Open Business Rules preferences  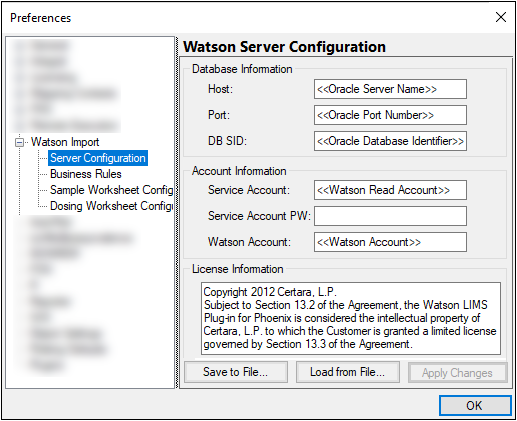pyautogui.click(x=86, y=174)
